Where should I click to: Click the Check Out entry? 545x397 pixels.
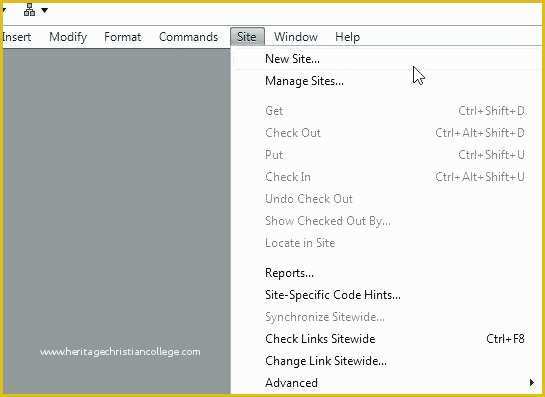point(385,133)
